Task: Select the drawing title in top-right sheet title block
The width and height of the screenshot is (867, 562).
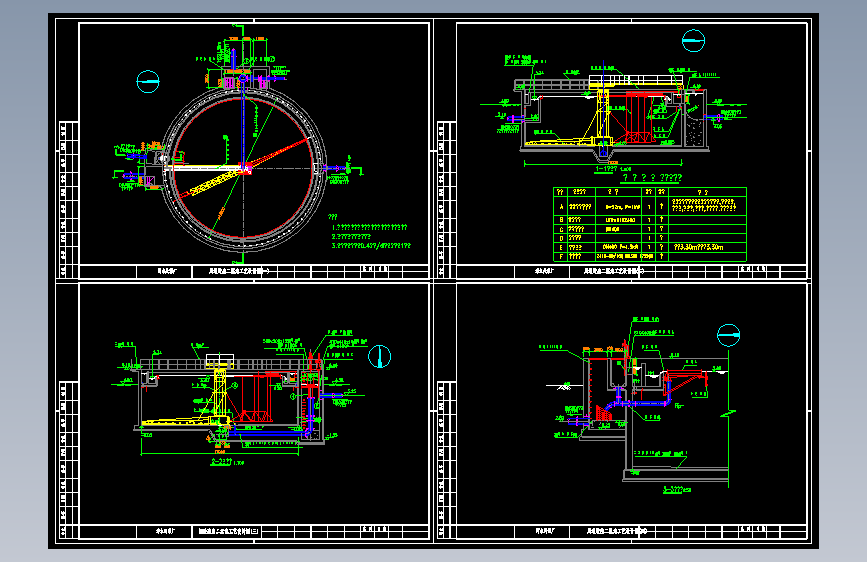Action: pyautogui.click(x=614, y=271)
